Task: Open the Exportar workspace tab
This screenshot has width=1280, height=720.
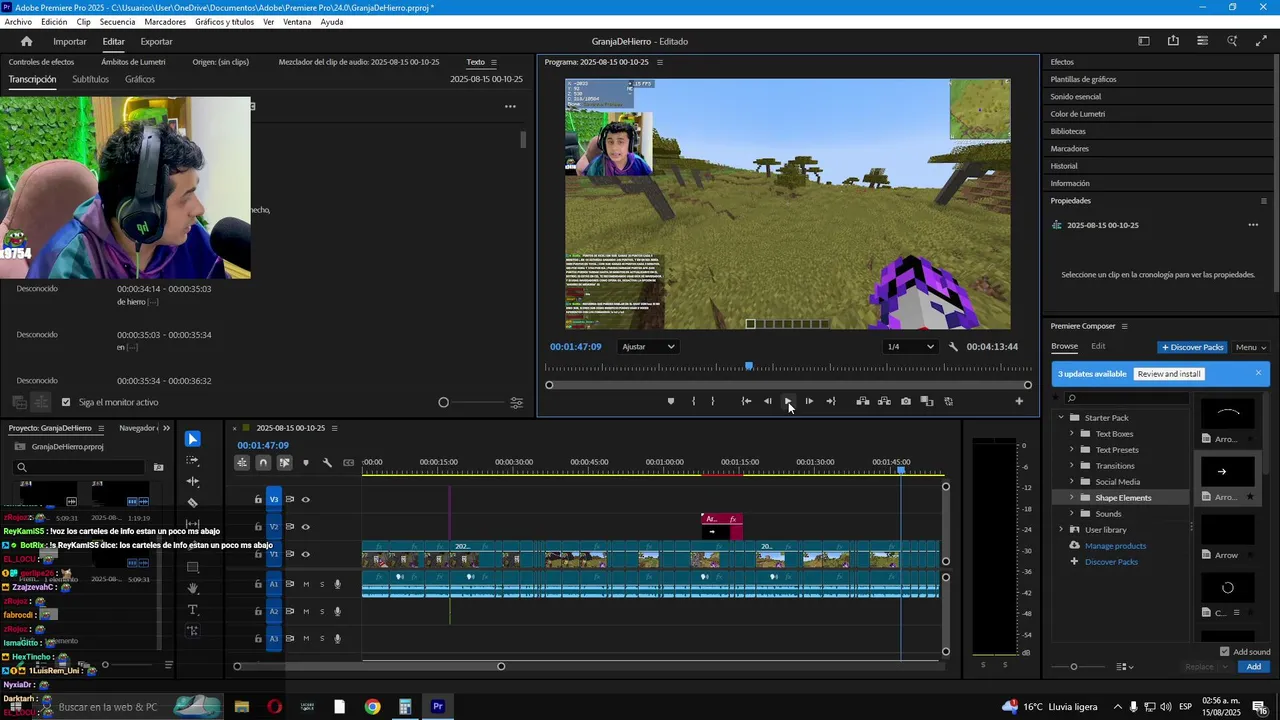Action: [x=156, y=41]
